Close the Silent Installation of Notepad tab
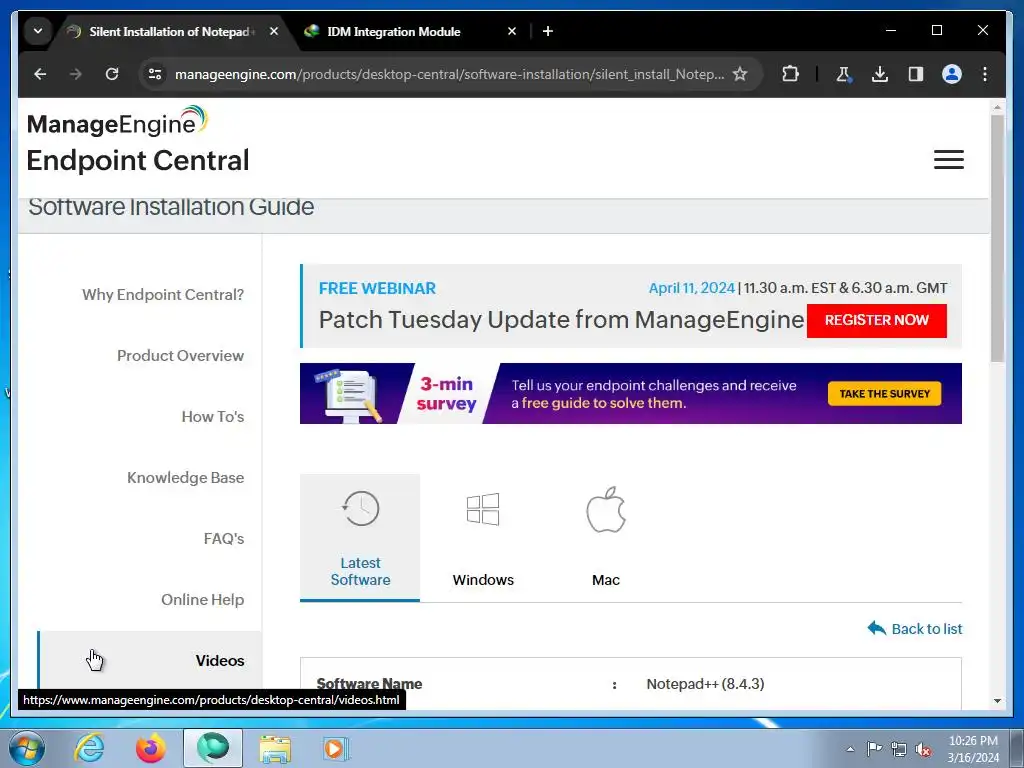The height and width of the screenshot is (768, 1024). (x=274, y=31)
